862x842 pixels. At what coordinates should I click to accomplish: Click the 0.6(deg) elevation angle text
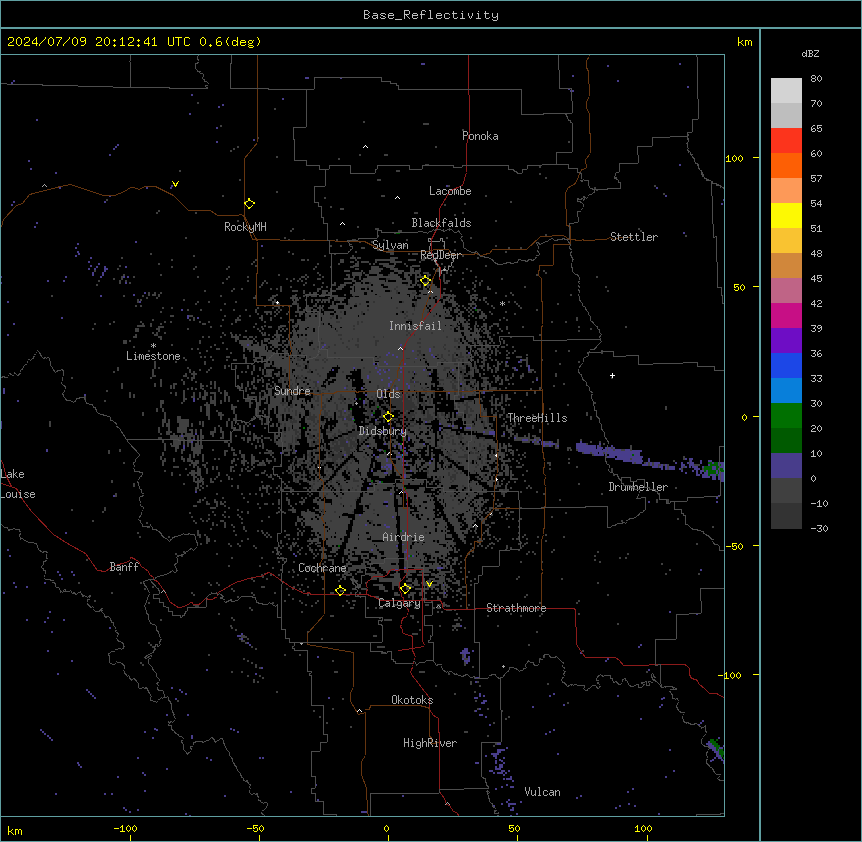click(x=230, y=42)
